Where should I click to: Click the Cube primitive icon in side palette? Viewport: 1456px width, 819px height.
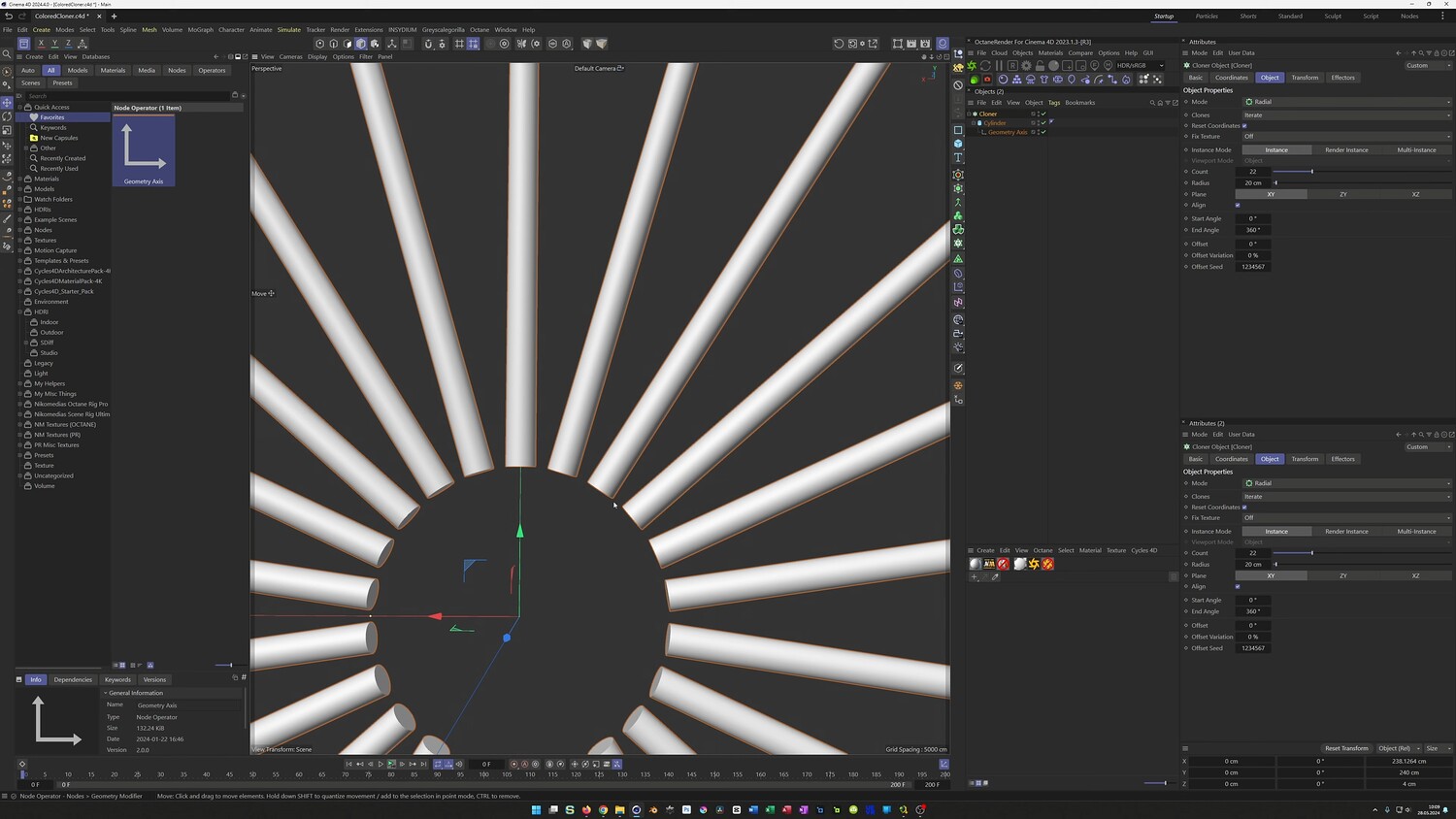pyautogui.click(x=958, y=144)
